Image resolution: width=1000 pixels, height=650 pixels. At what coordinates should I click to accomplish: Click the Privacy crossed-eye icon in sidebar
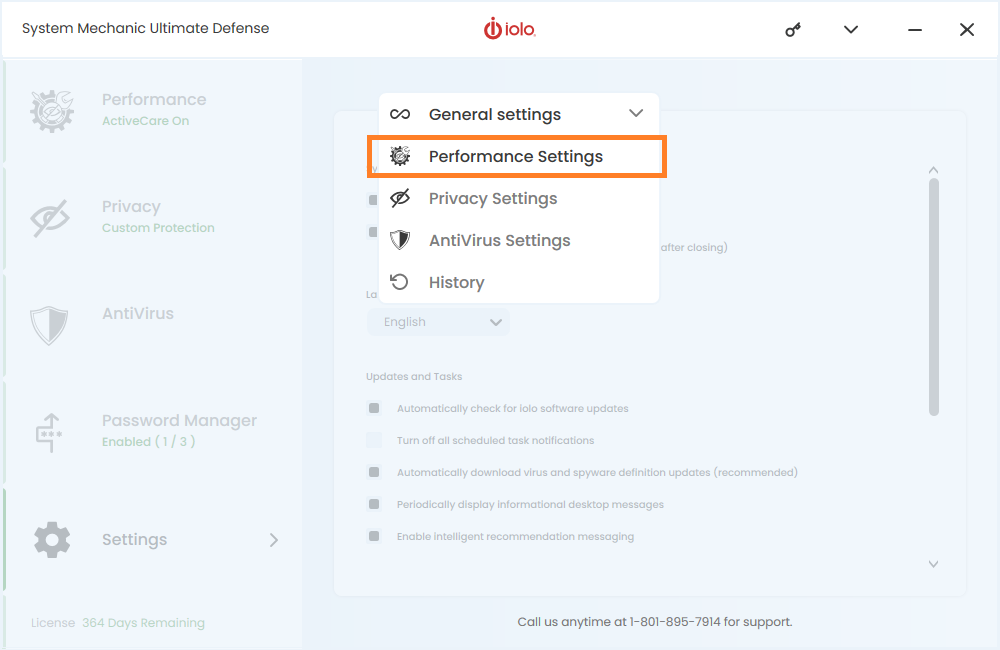(x=50, y=218)
